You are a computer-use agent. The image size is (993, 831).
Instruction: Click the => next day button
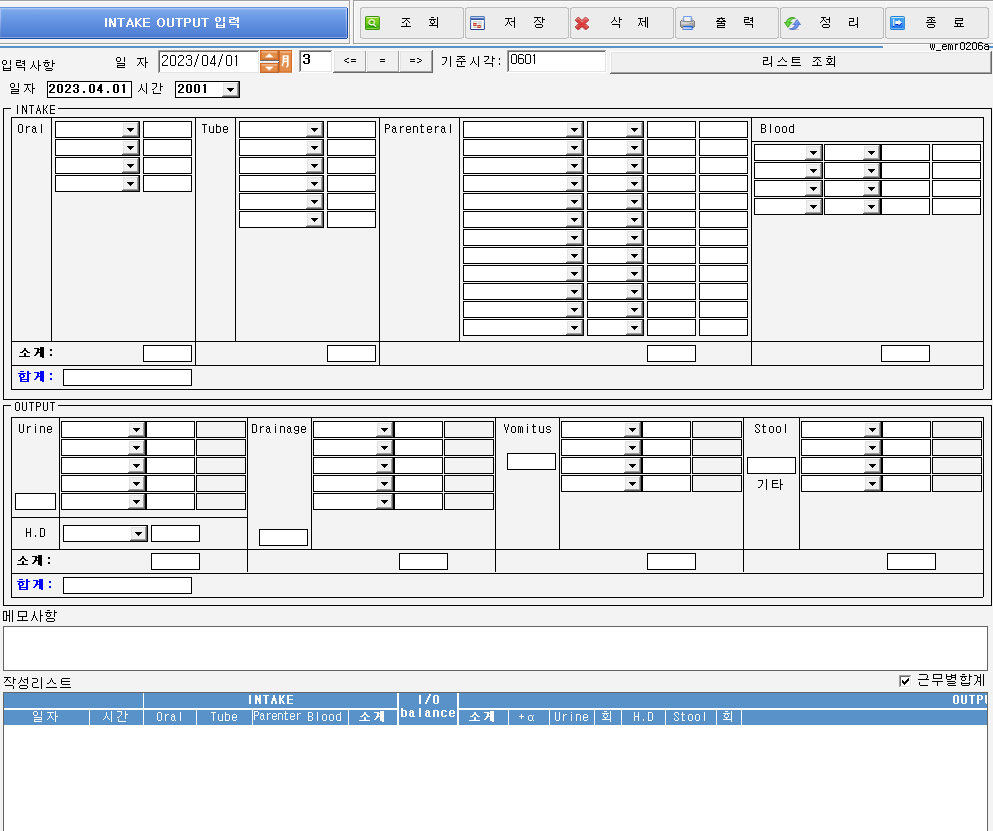[415, 61]
